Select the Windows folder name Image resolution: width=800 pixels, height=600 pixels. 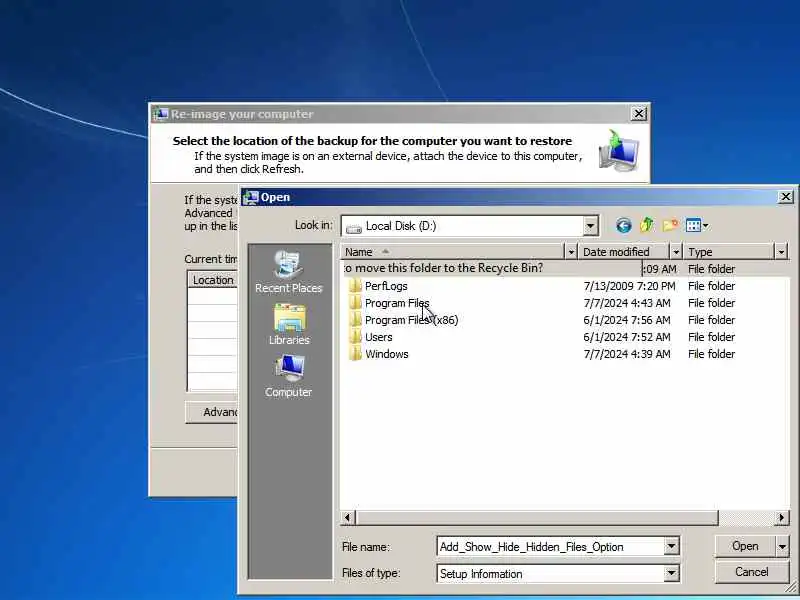coord(386,354)
